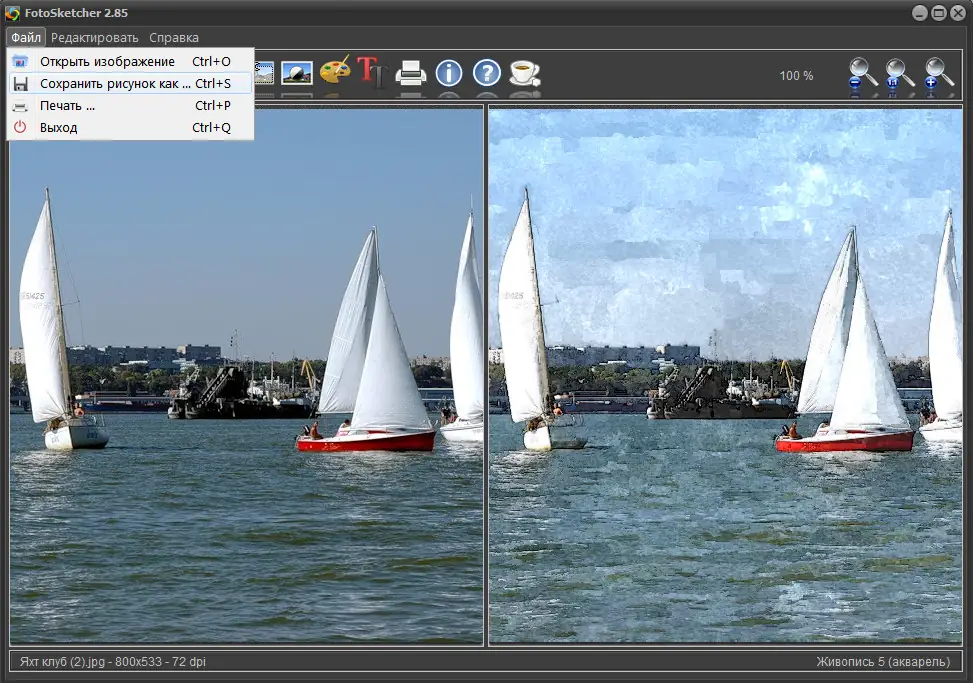Click the partially hidden toolbar image icon
Viewport: 973px width, 683px height.
pyautogui.click(x=264, y=73)
